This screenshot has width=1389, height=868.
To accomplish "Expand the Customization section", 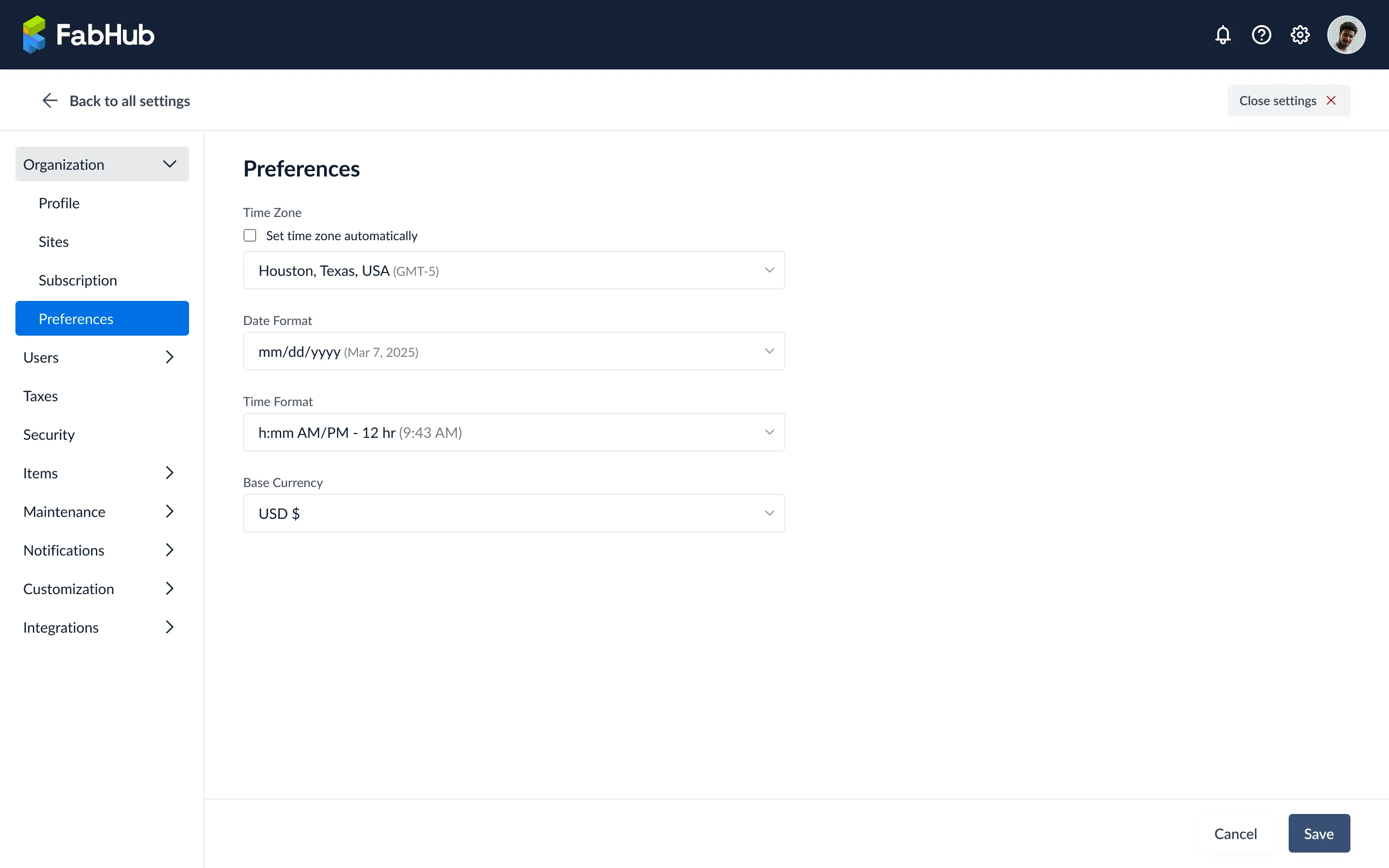I will pos(102,588).
